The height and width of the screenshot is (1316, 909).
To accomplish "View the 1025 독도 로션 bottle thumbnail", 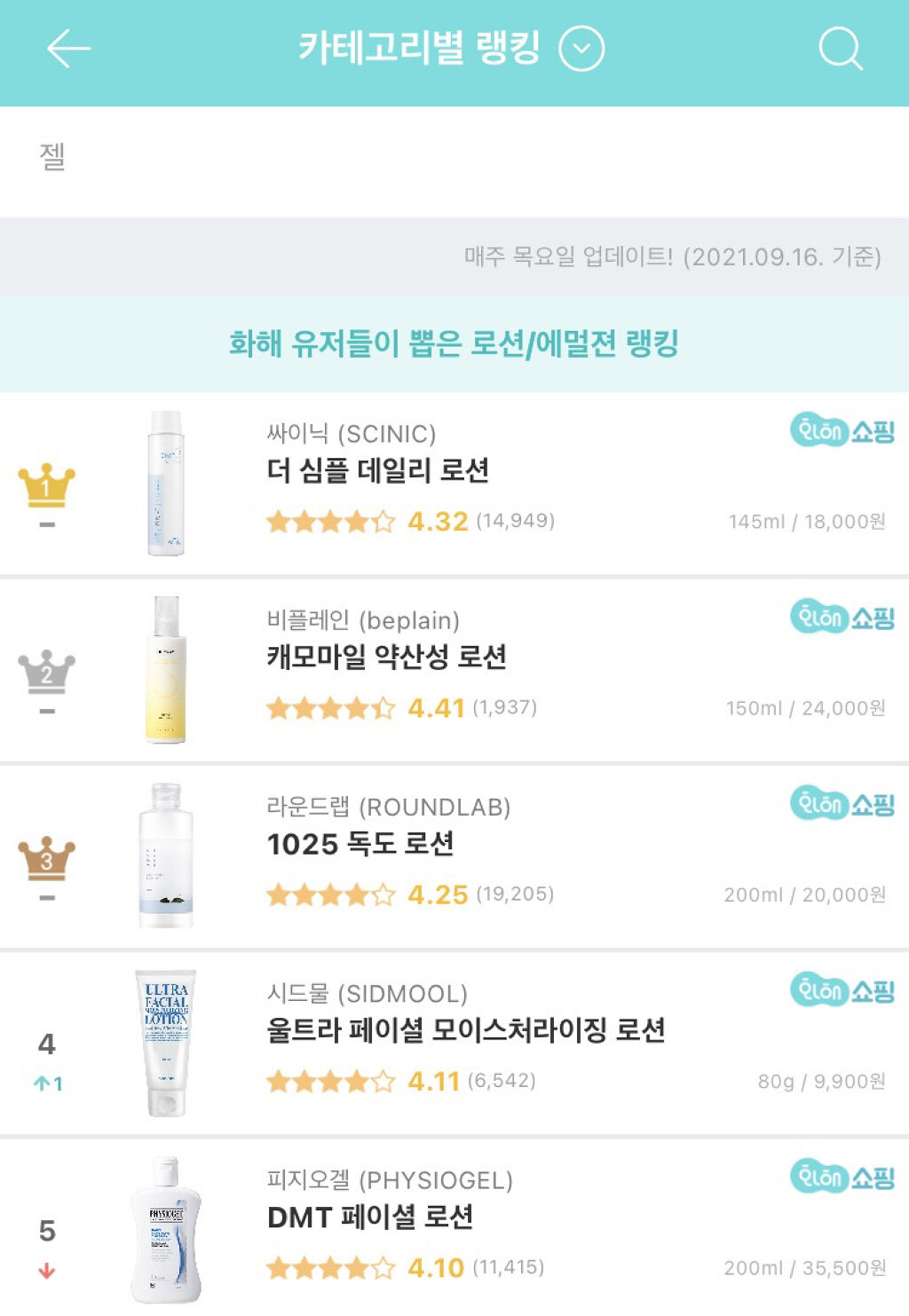I will coord(166,855).
